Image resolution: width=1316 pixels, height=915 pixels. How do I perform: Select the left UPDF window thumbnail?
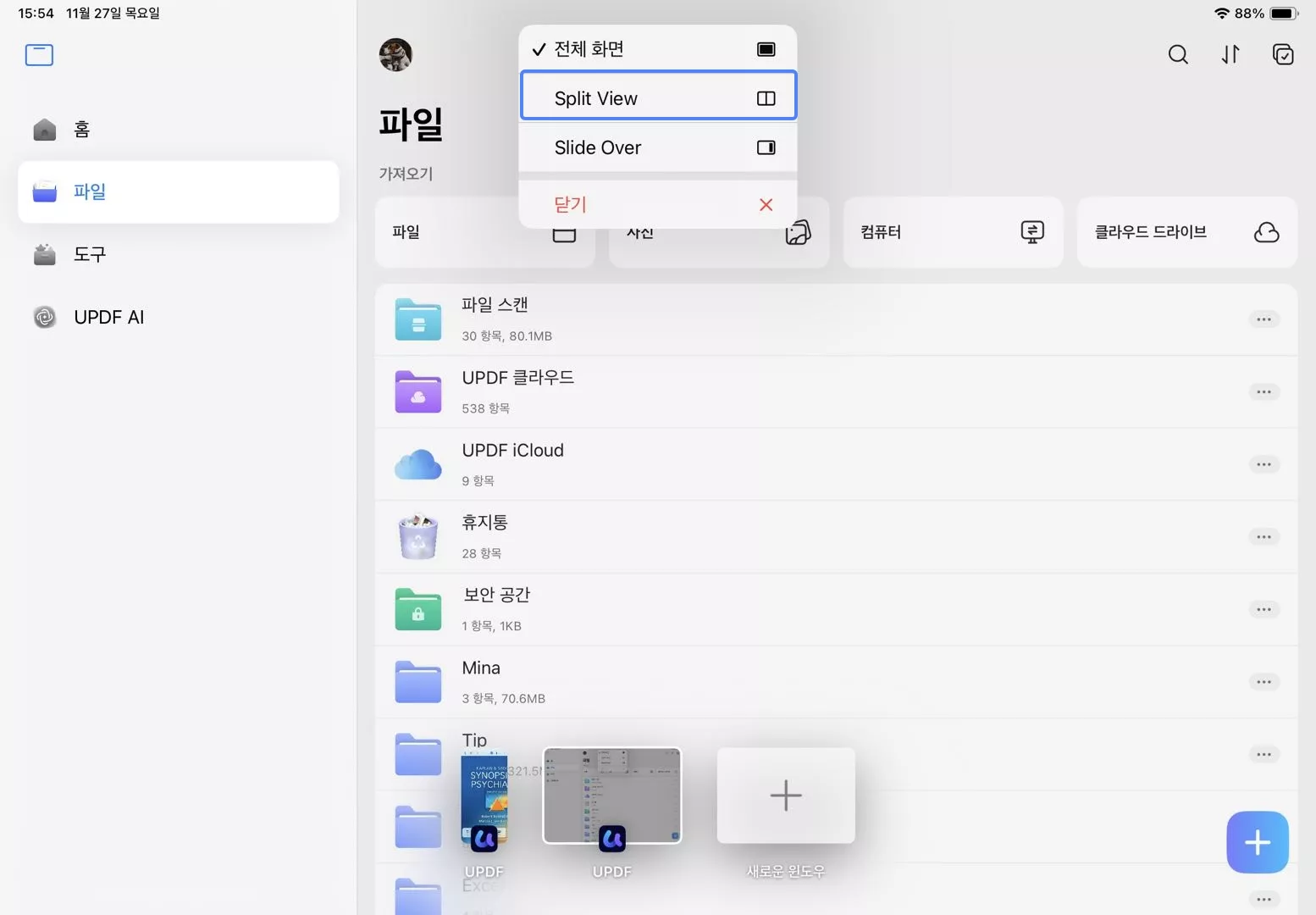(x=484, y=796)
